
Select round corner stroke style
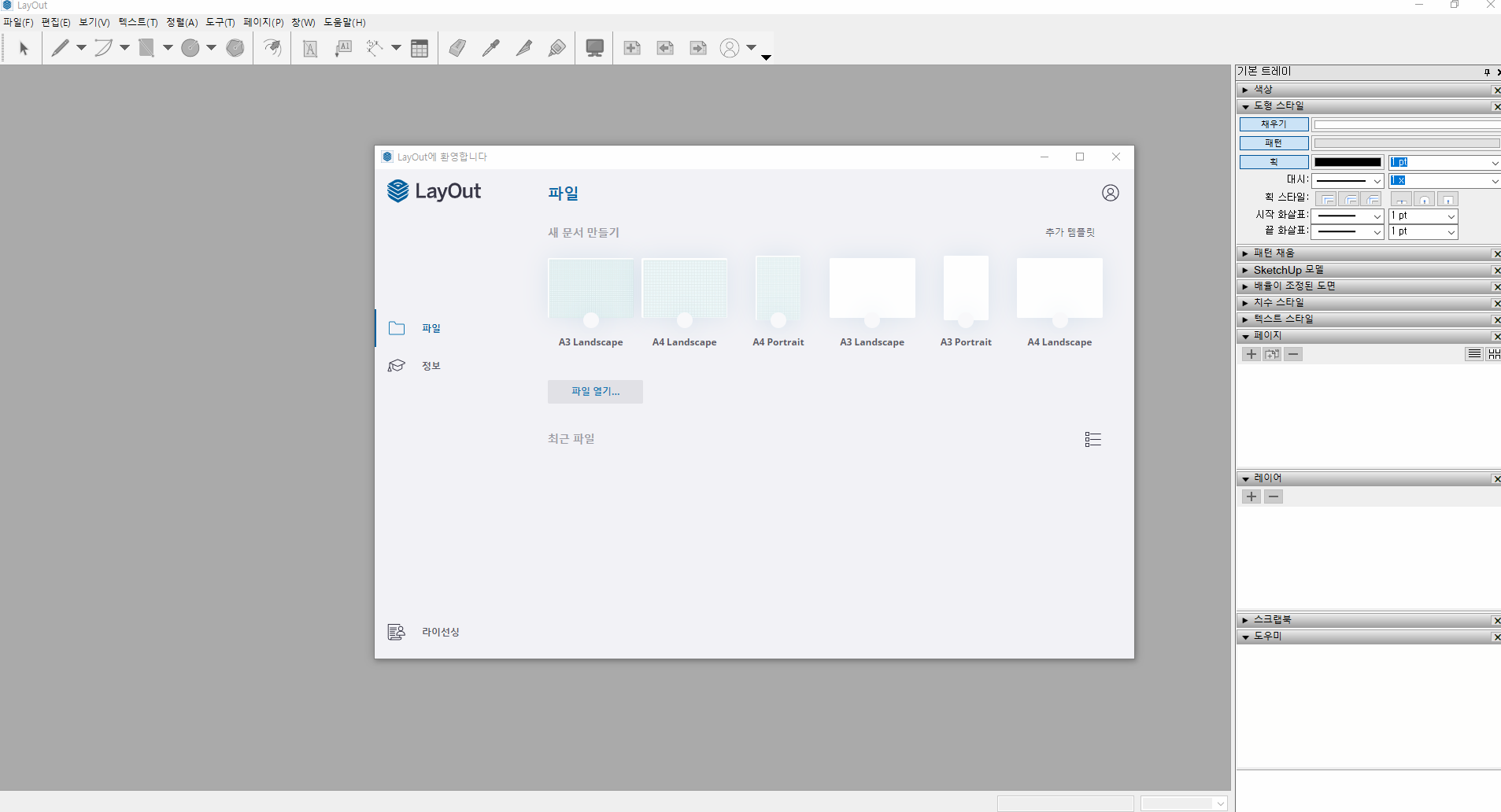pos(1350,199)
